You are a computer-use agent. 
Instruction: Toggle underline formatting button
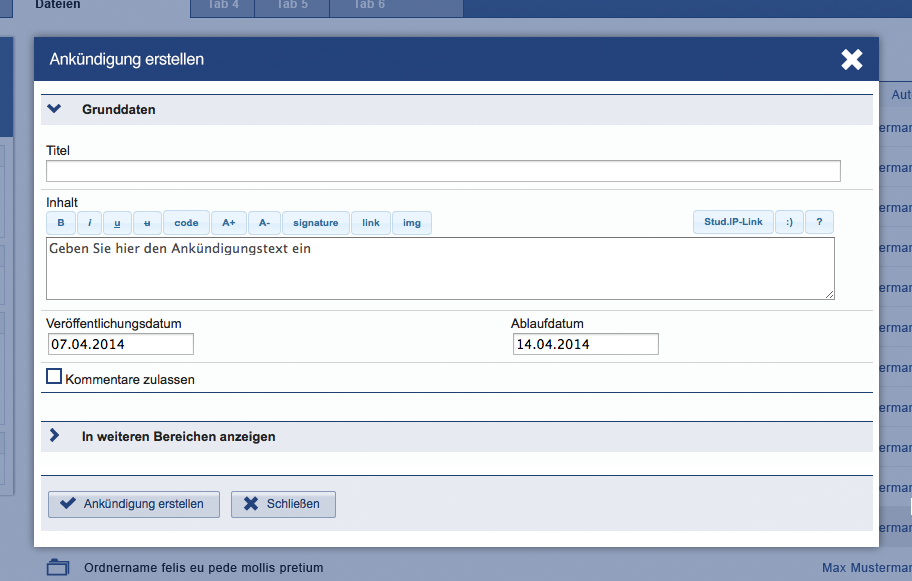click(x=118, y=223)
